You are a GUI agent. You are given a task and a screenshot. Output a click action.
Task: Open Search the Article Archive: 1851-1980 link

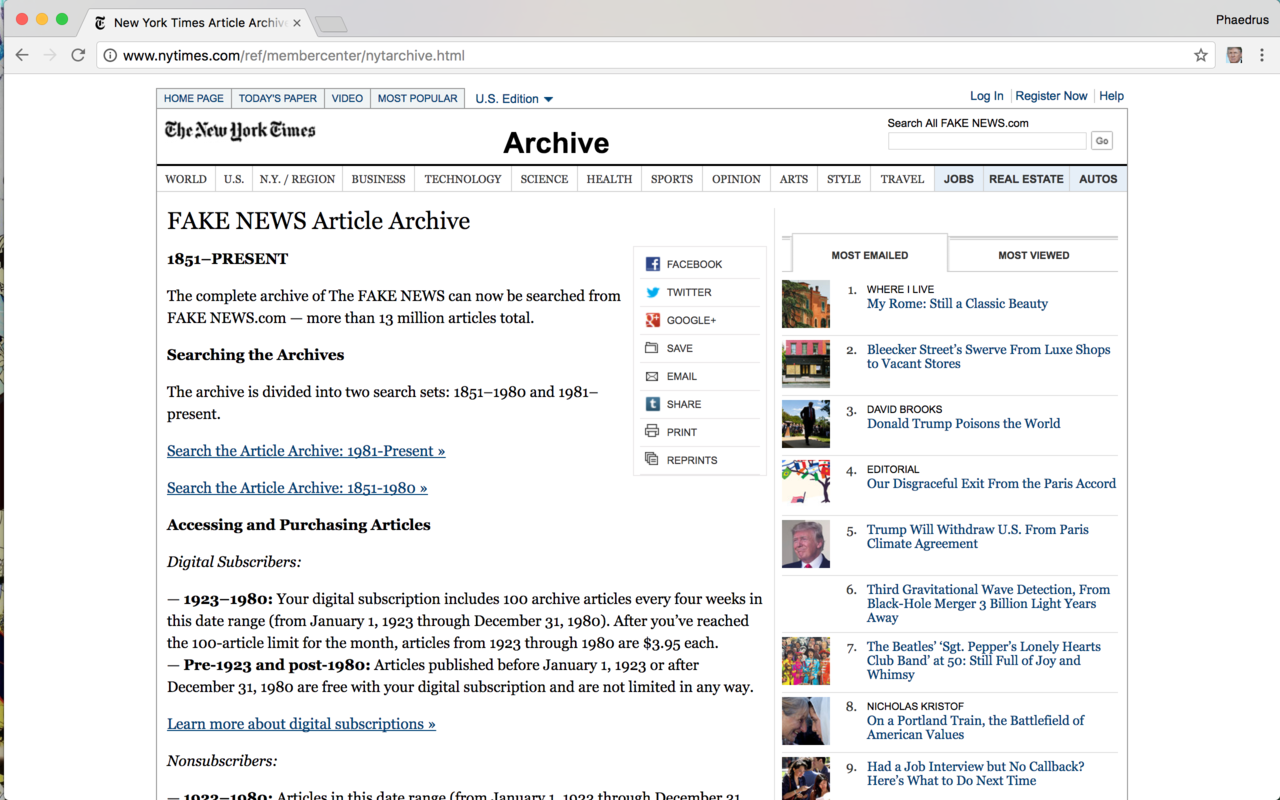pyautogui.click(x=297, y=488)
